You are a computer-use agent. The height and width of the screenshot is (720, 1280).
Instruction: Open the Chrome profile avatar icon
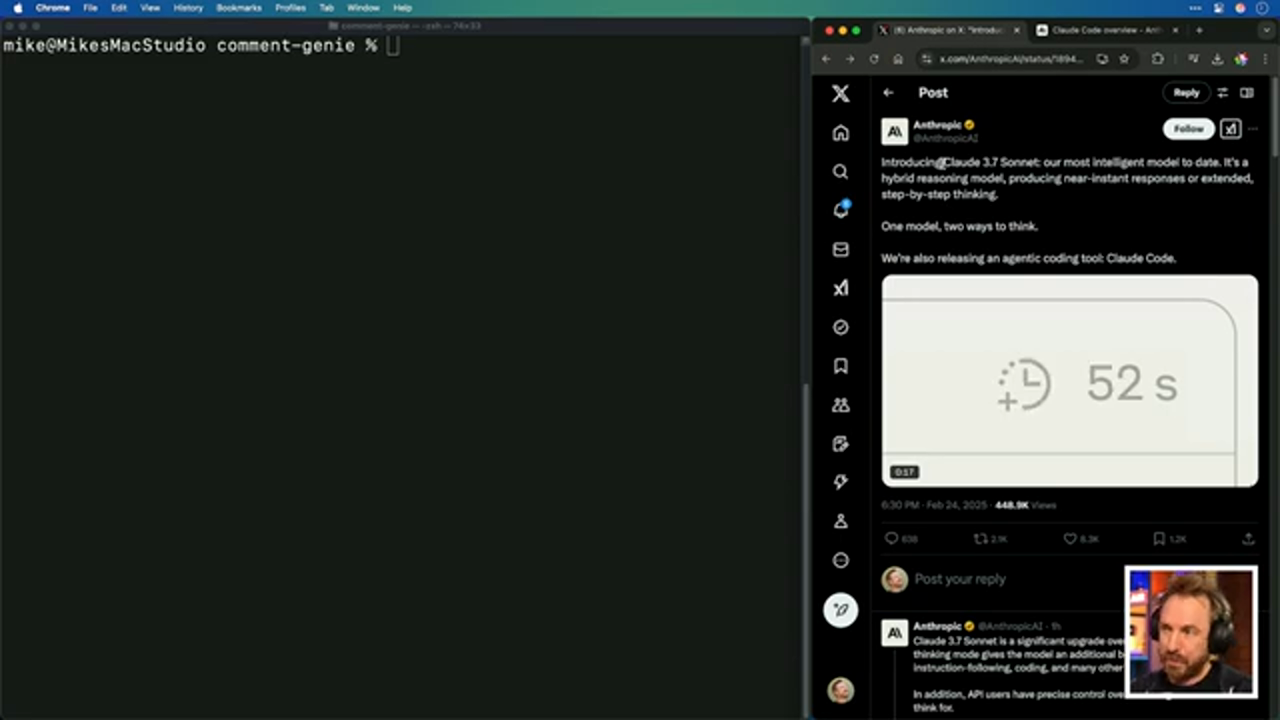(x=1241, y=59)
